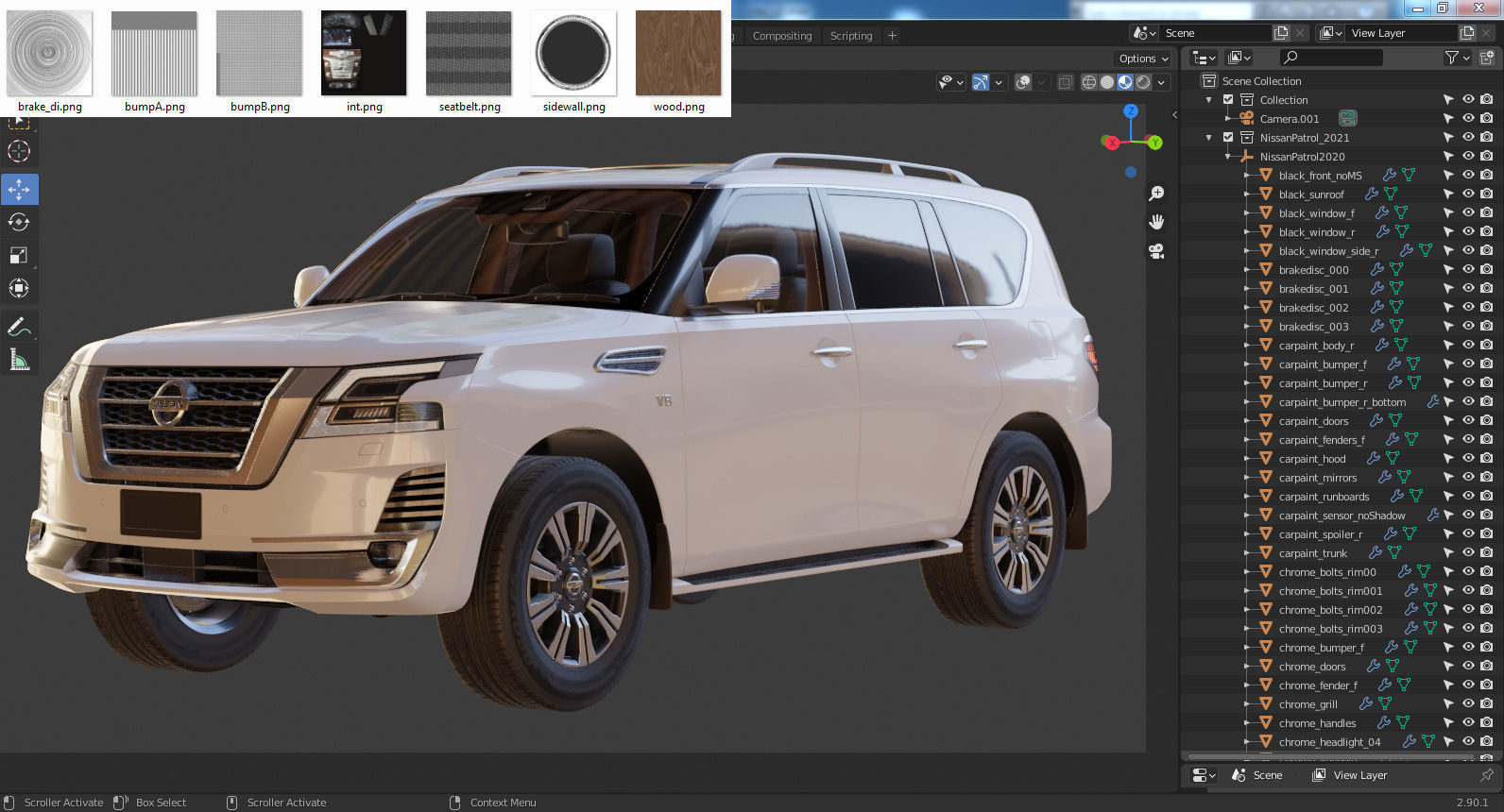Switch to solid viewport shading
Image resolution: width=1504 pixels, height=812 pixels.
point(1107,82)
